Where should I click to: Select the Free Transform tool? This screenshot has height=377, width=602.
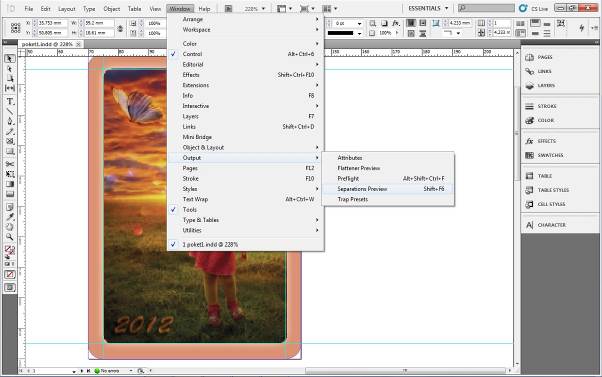(x=10, y=174)
